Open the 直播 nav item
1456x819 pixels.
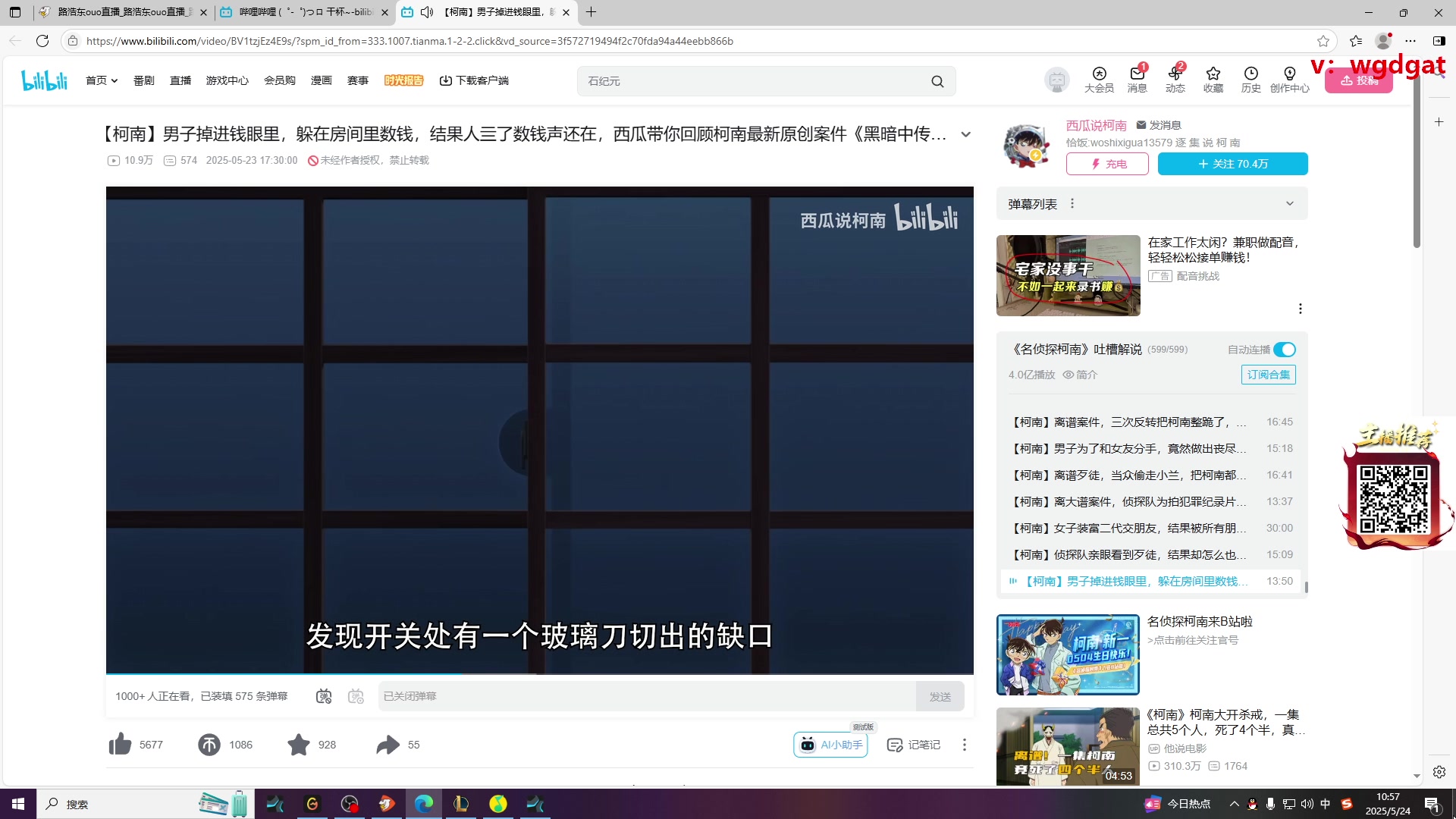point(180,80)
